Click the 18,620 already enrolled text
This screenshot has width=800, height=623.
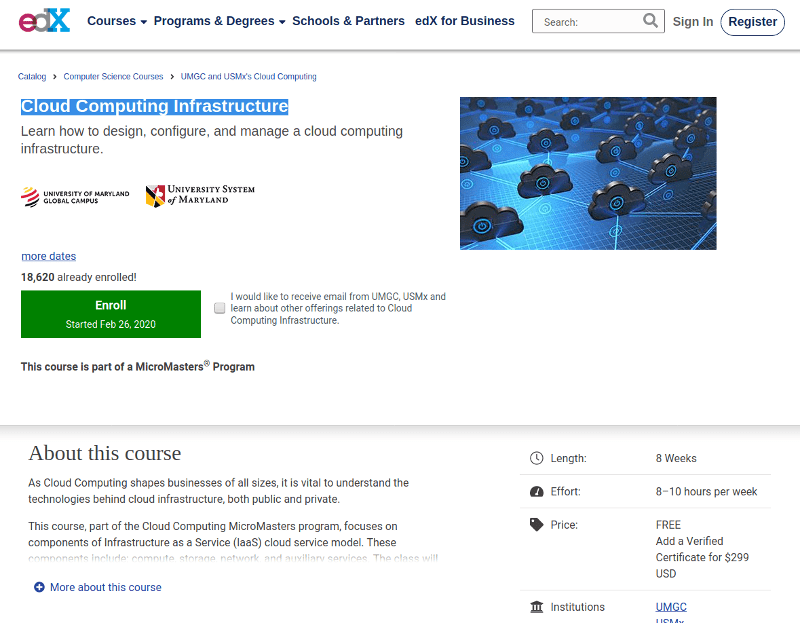(79, 277)
